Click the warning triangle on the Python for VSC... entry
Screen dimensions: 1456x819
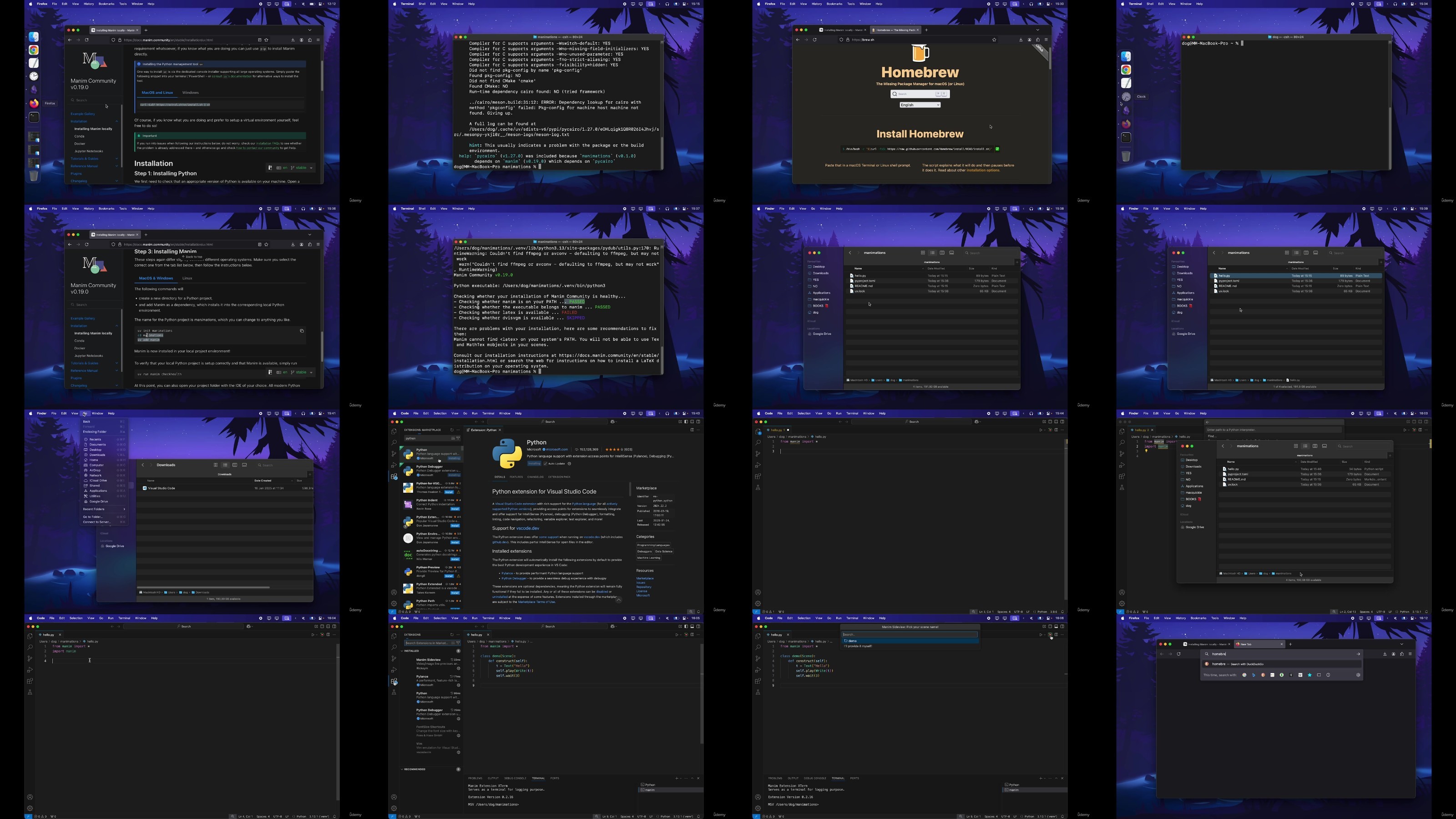coord(458,492)
